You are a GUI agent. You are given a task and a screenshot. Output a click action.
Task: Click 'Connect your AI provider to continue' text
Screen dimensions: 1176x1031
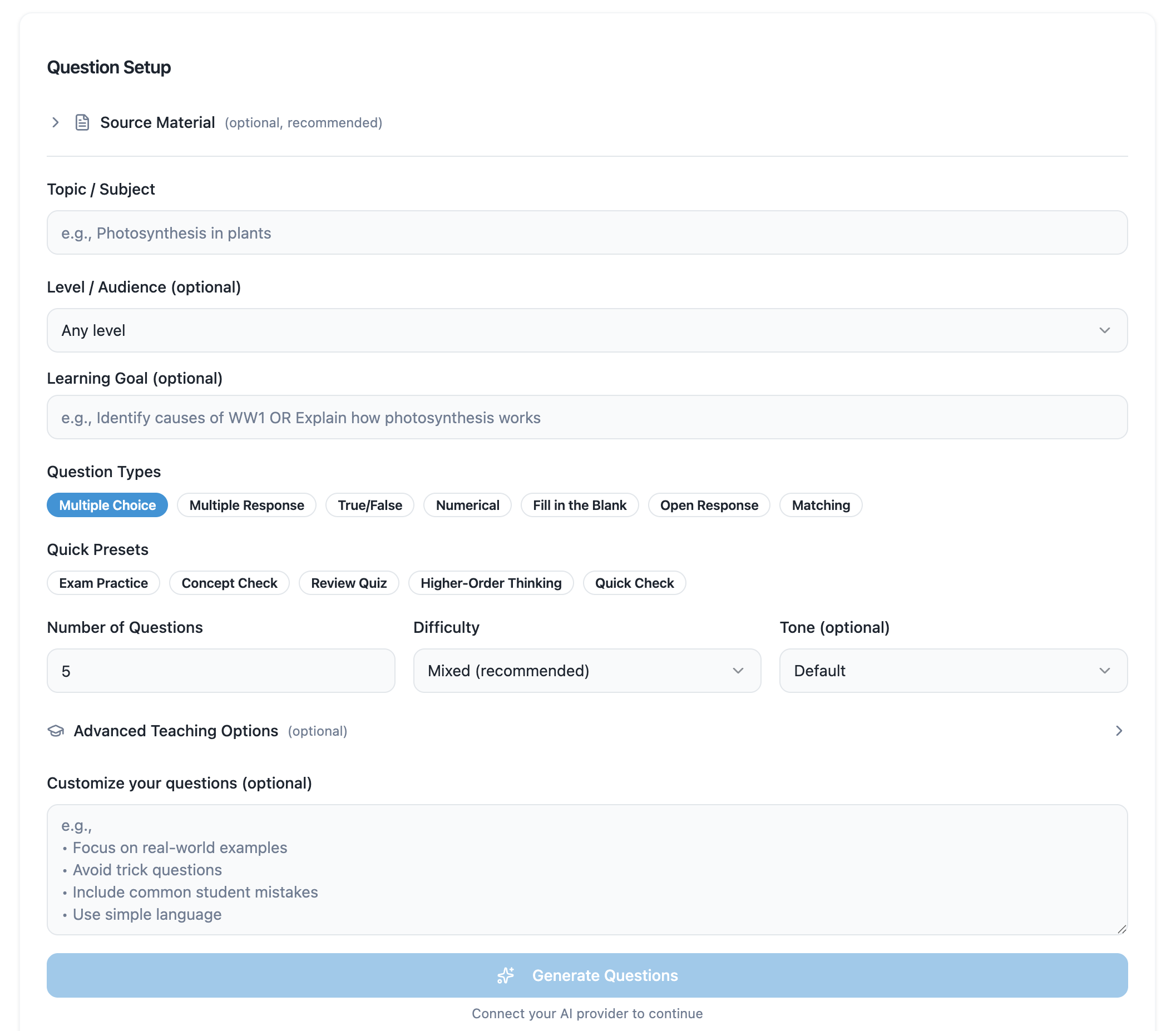pyautogui.click(x=587, y=1013)
